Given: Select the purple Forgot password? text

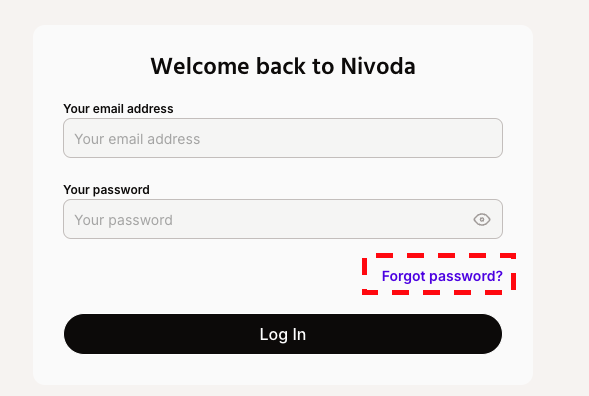Looking at the screenshot, I should pos(442,276).
